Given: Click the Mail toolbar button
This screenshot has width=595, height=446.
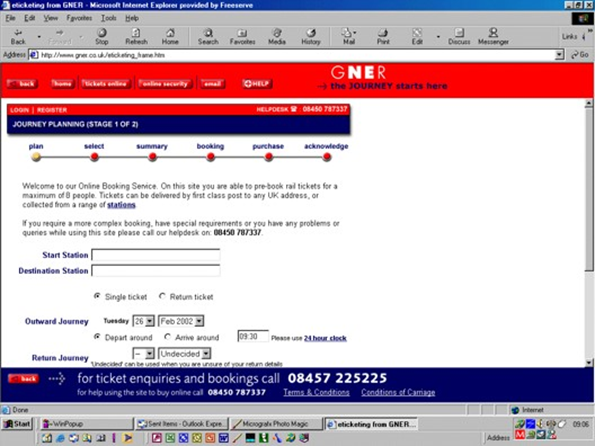Looking at the screenshot, I should pyautogui.click(x=348, y=36).
